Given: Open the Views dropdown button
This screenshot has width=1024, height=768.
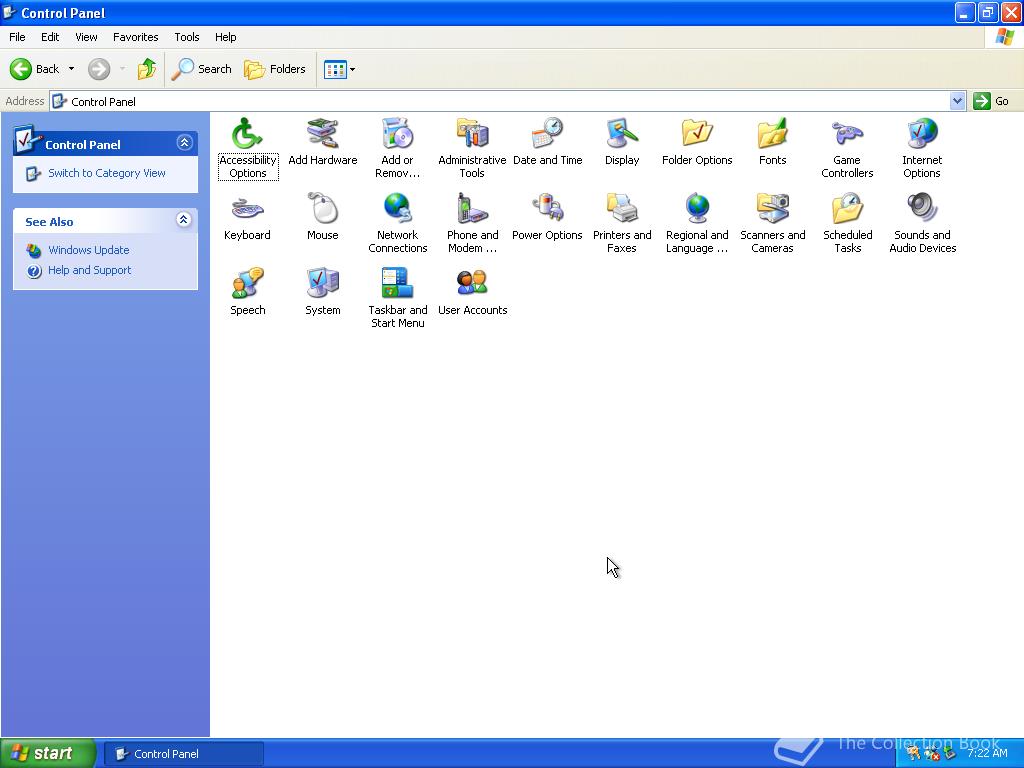Looking at the screenshot, I should pyautogui.click(x=340, y=69).
